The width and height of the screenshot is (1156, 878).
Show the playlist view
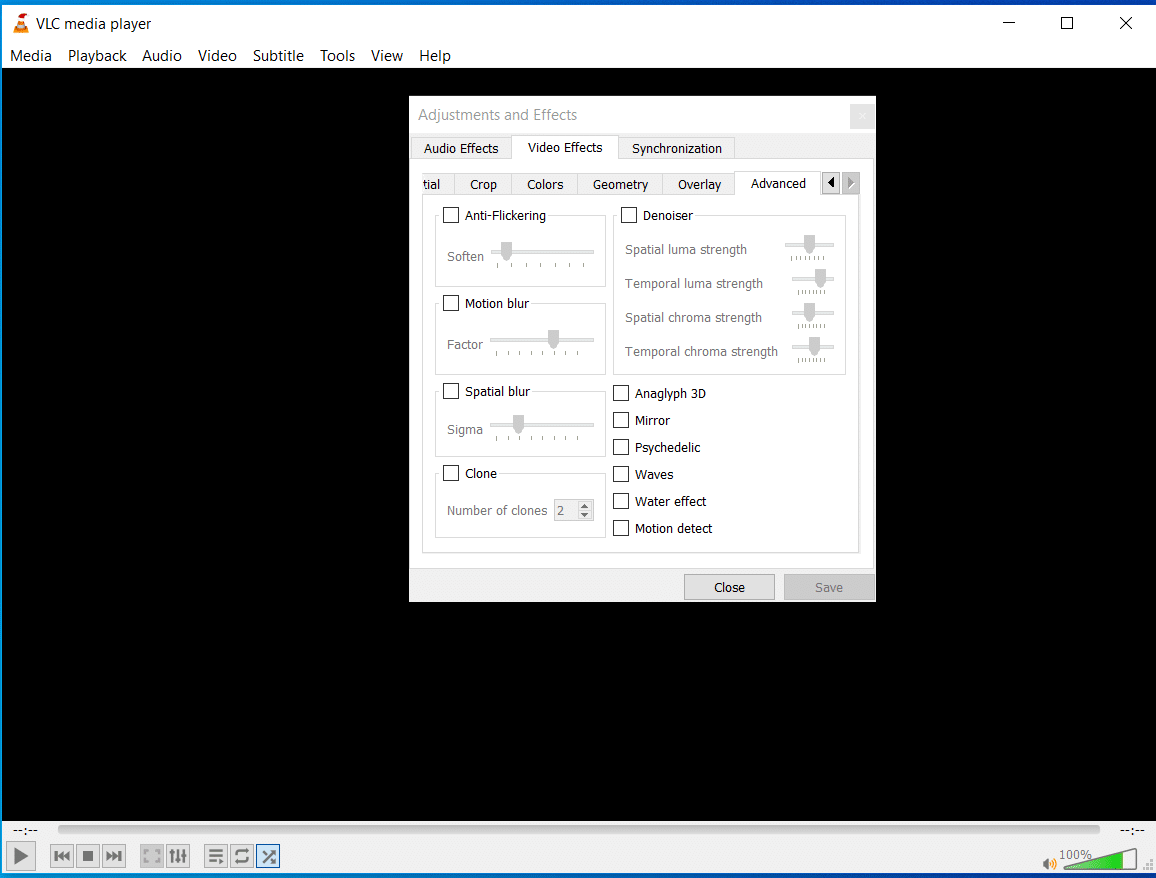click(215, 856)
